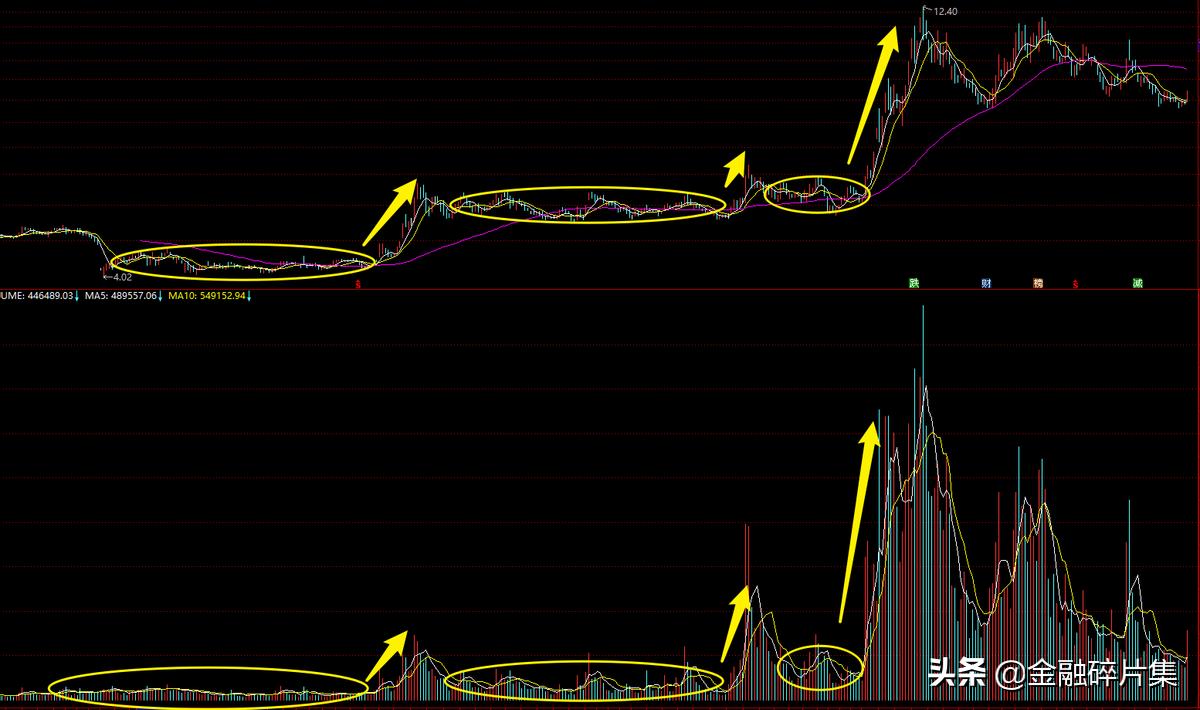Screen dimensions: 1200x710
Task: Click the yellow MA10: 549152.94 indicator value
Action: pos(207,296)
